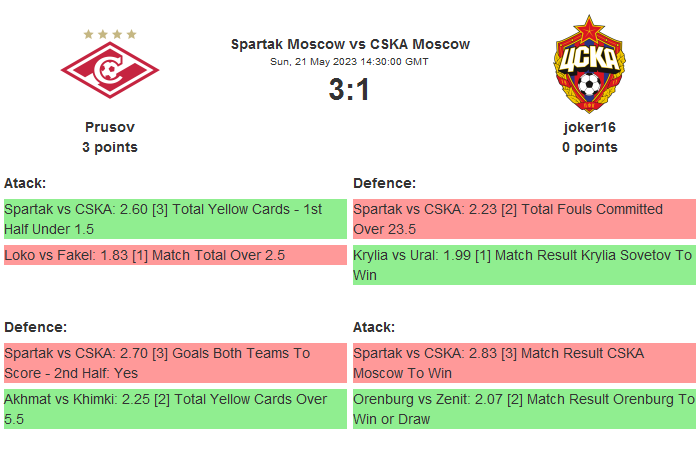Click the CSKA Moscow club crest
Viewport: 700px width, 460px height.
coord(590,65)
